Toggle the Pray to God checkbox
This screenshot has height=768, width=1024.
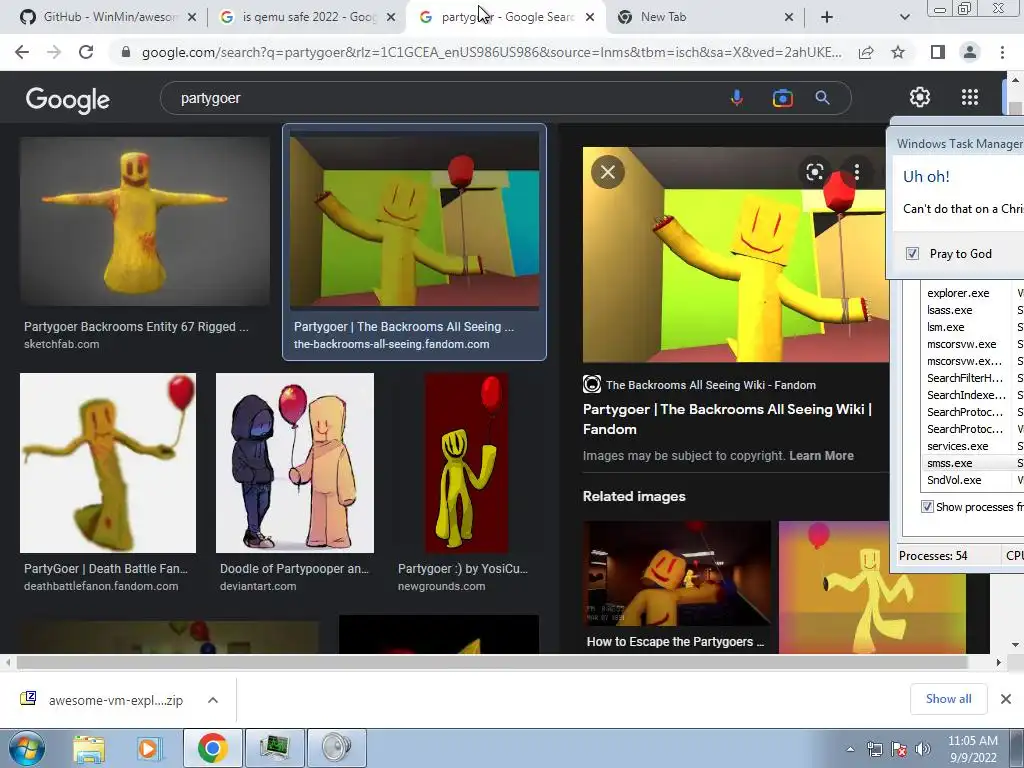pos(912,253)
